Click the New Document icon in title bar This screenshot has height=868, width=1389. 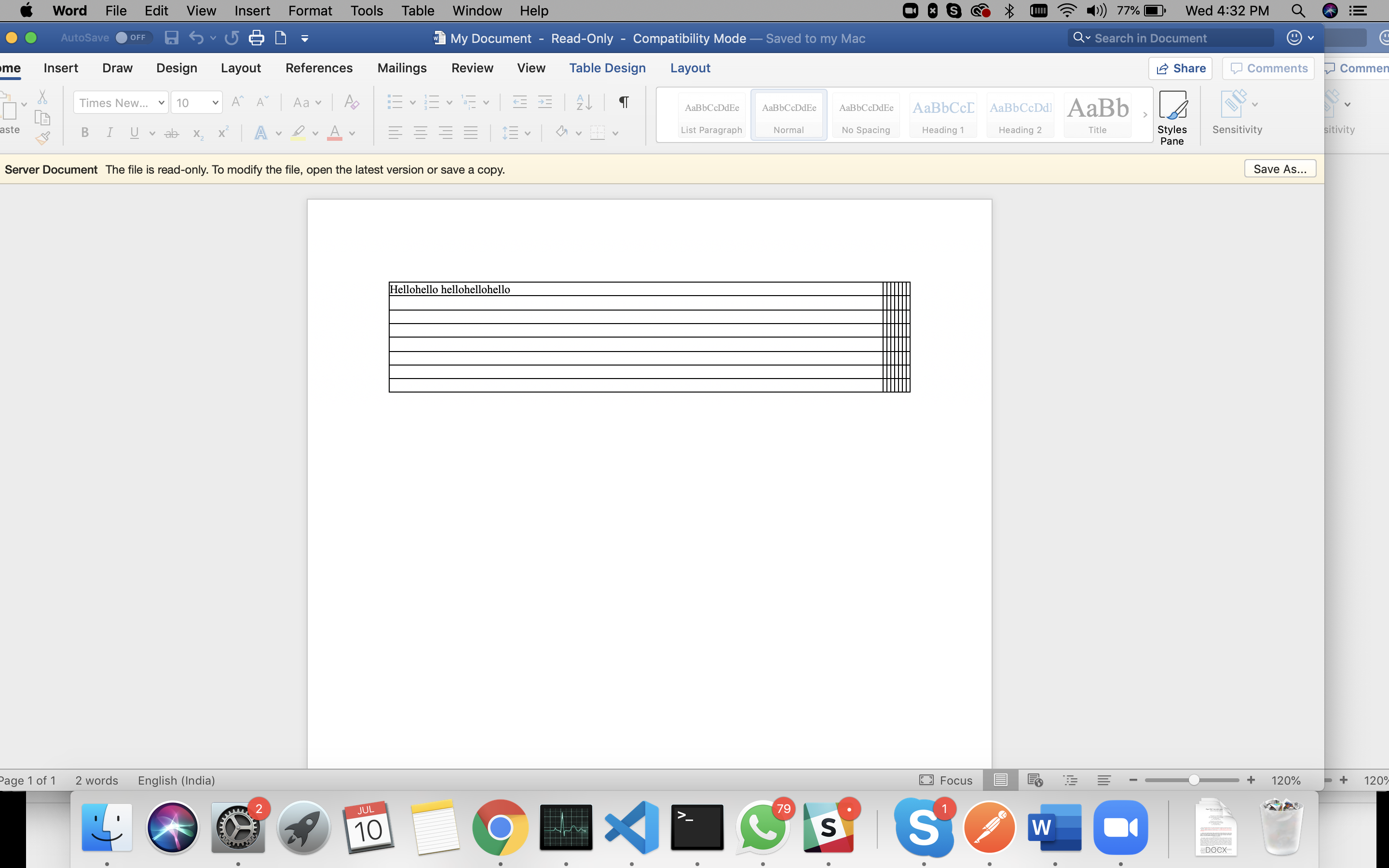[x=281, y=38]
